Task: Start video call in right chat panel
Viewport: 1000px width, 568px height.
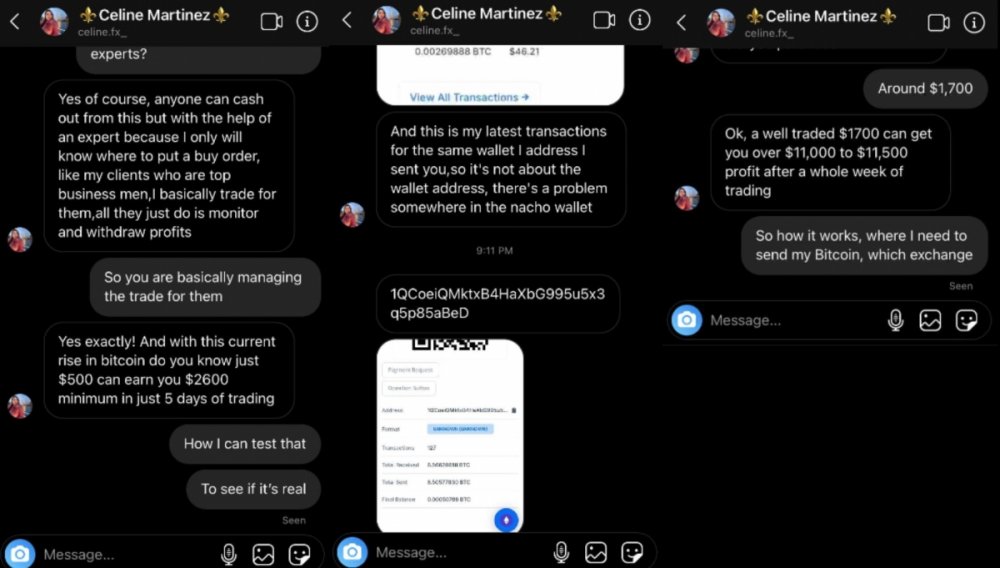Action: click(938, 23)
